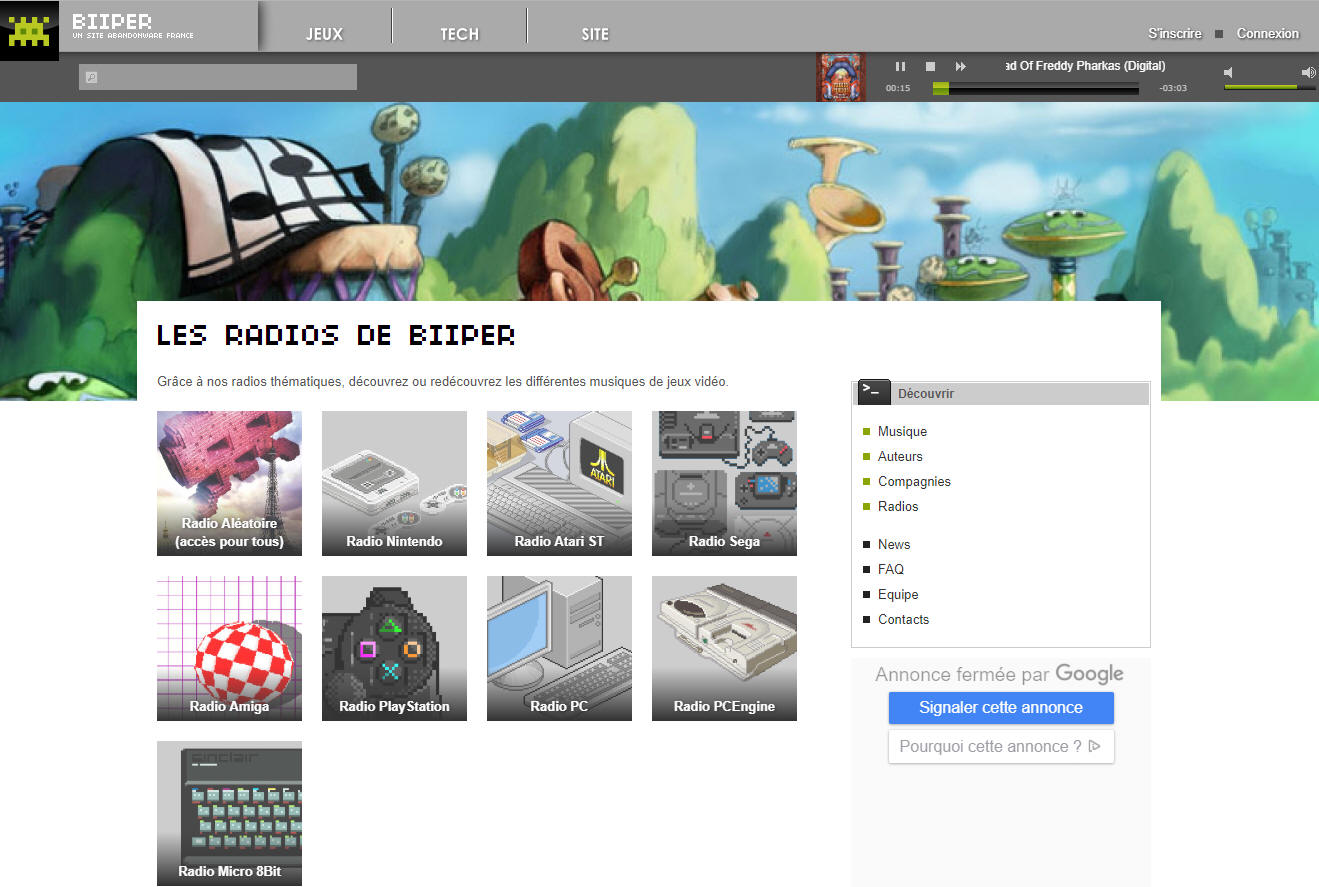Click the Biiper space invader logo
1319x887 pixels.
pos(29,31)
